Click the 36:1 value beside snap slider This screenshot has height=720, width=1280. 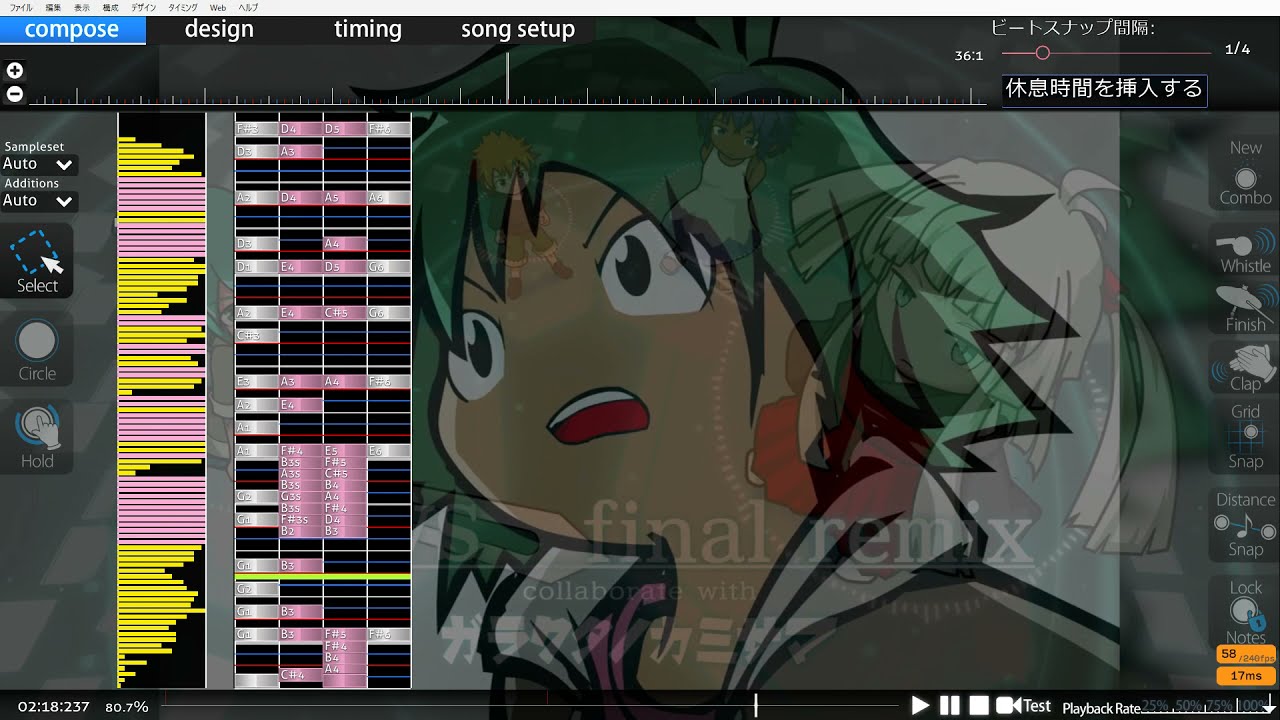coord(969,56)
